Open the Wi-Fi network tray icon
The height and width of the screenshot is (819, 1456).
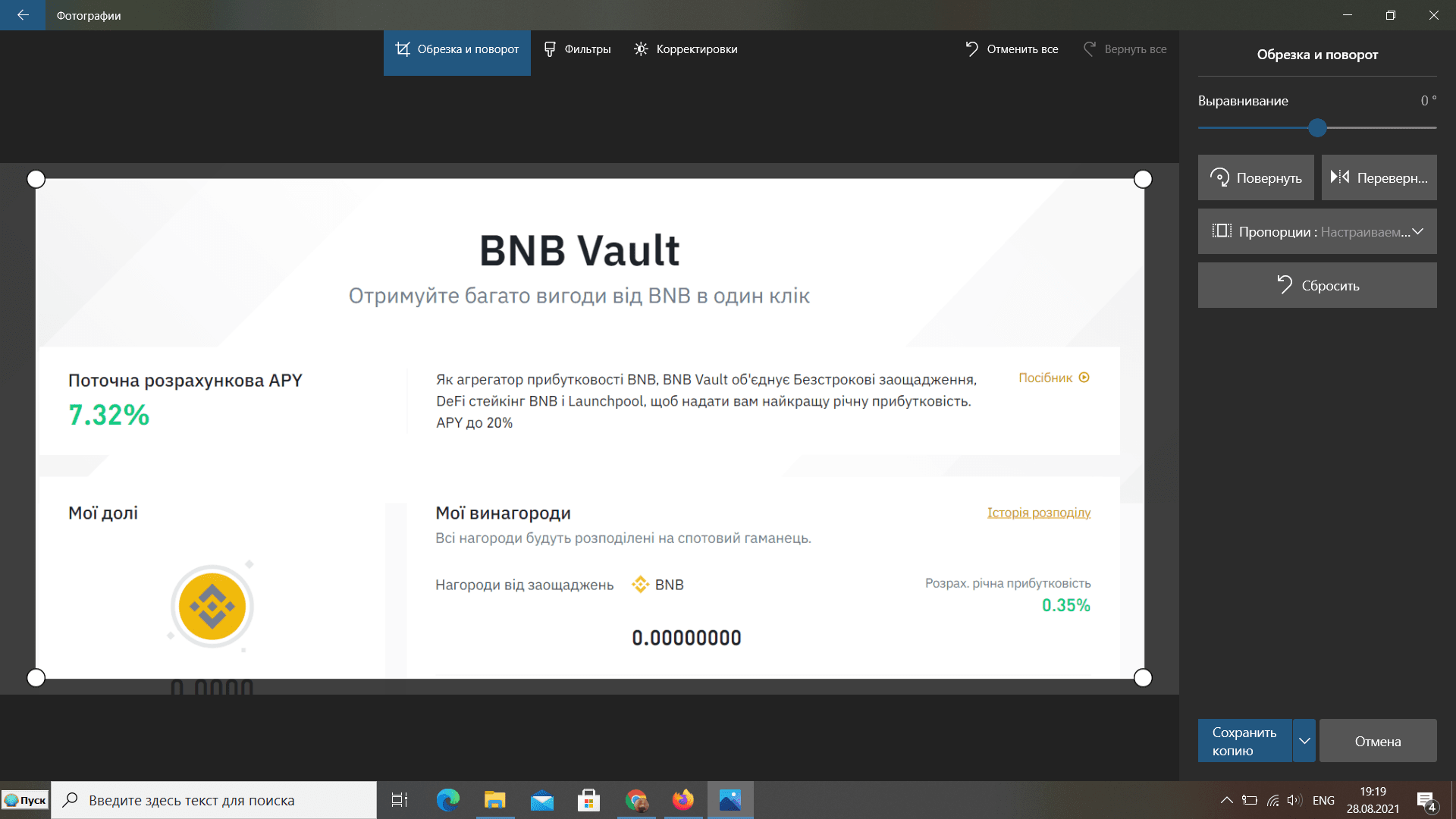tap(1273, 800)
